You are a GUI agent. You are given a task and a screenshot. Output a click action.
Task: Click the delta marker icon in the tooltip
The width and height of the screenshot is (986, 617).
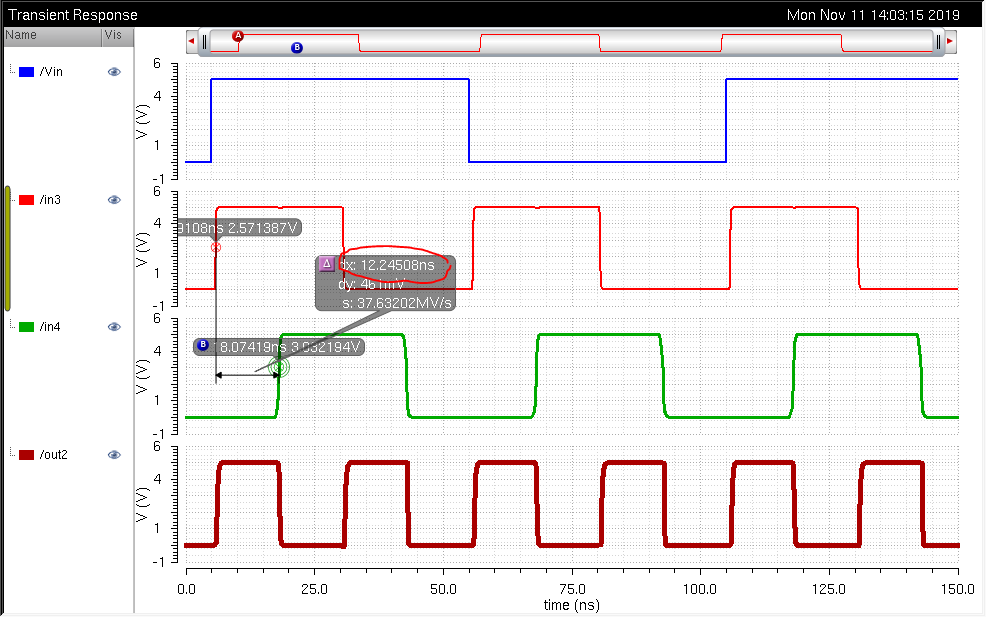[x=326, y=264]
